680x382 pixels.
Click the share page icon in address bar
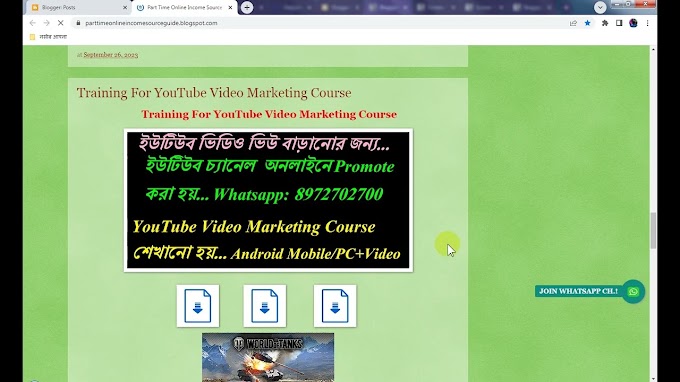point(573,23)
